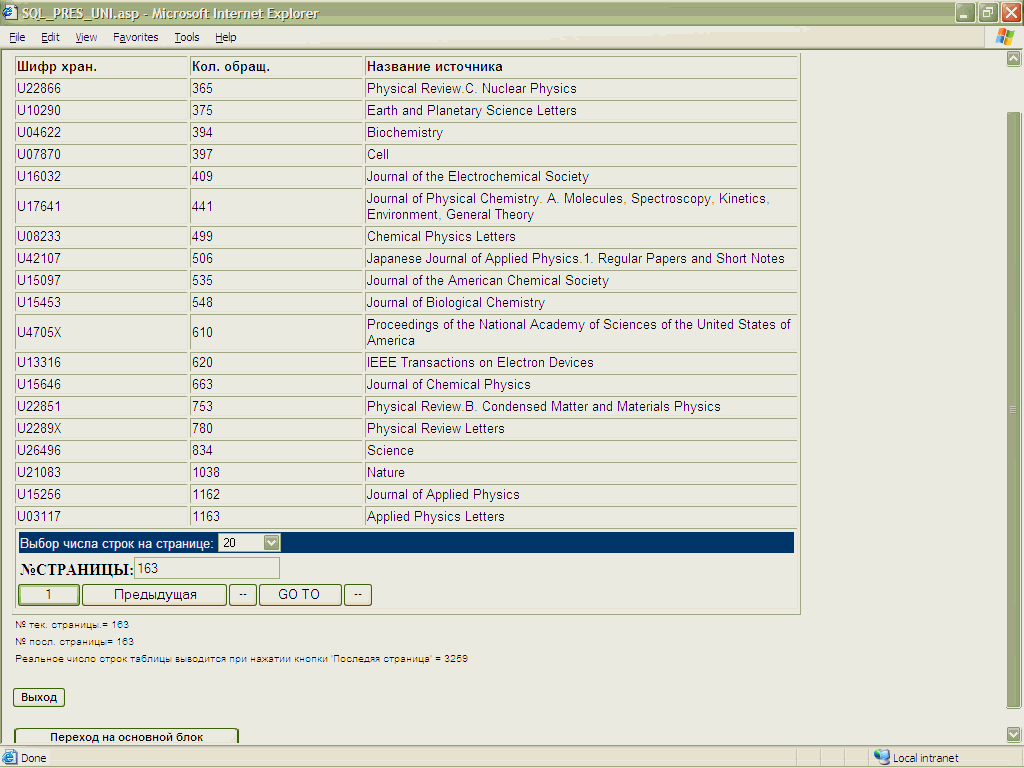Click the vertical scrollbar up arrow
The height and width of the screenshot is (768, 1024).
pyautogui.click(x=1014, y=60)
